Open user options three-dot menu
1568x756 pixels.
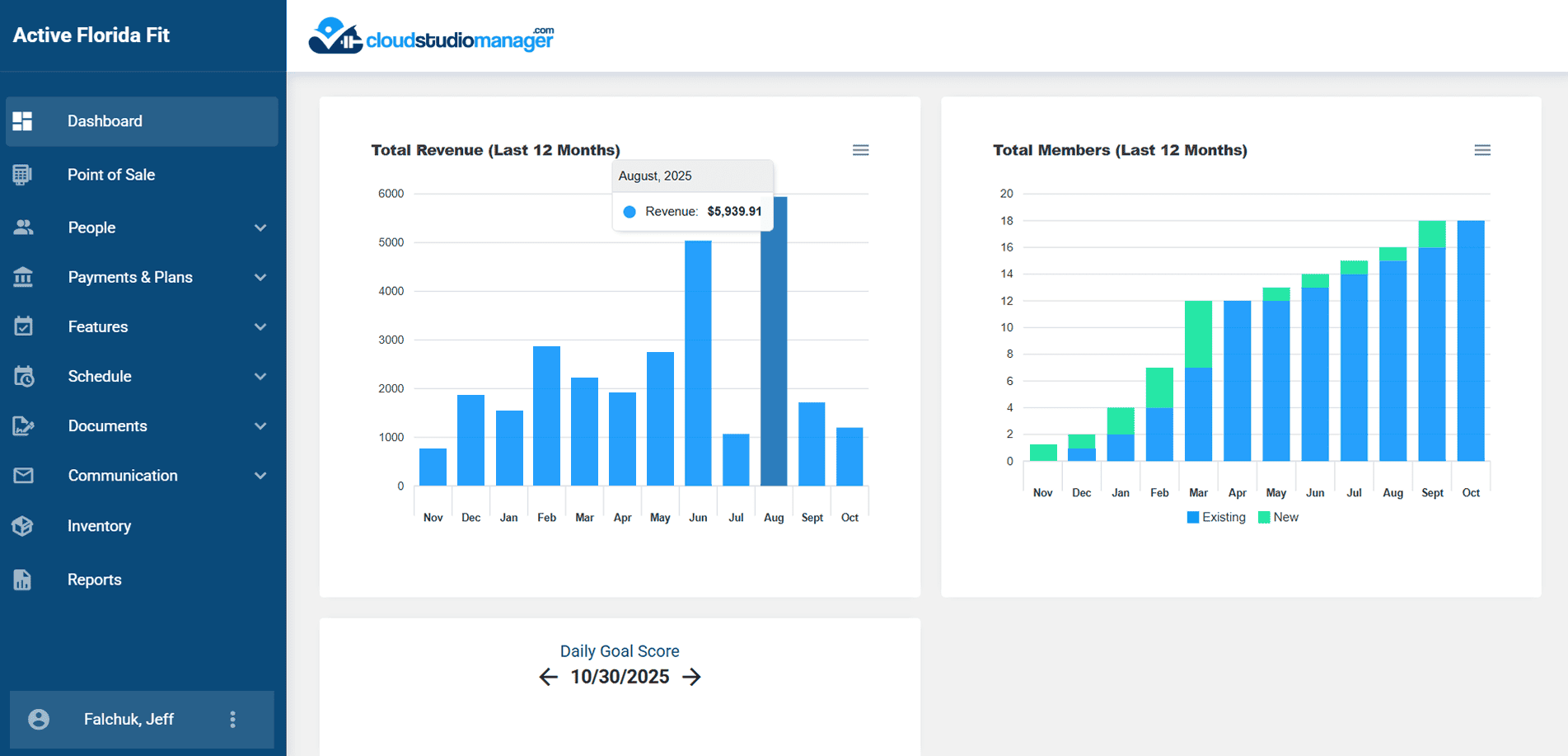tap(232, 720)
